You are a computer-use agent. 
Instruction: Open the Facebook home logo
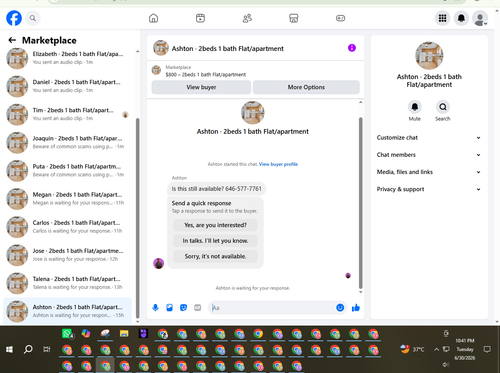click(x=14, y=18)
